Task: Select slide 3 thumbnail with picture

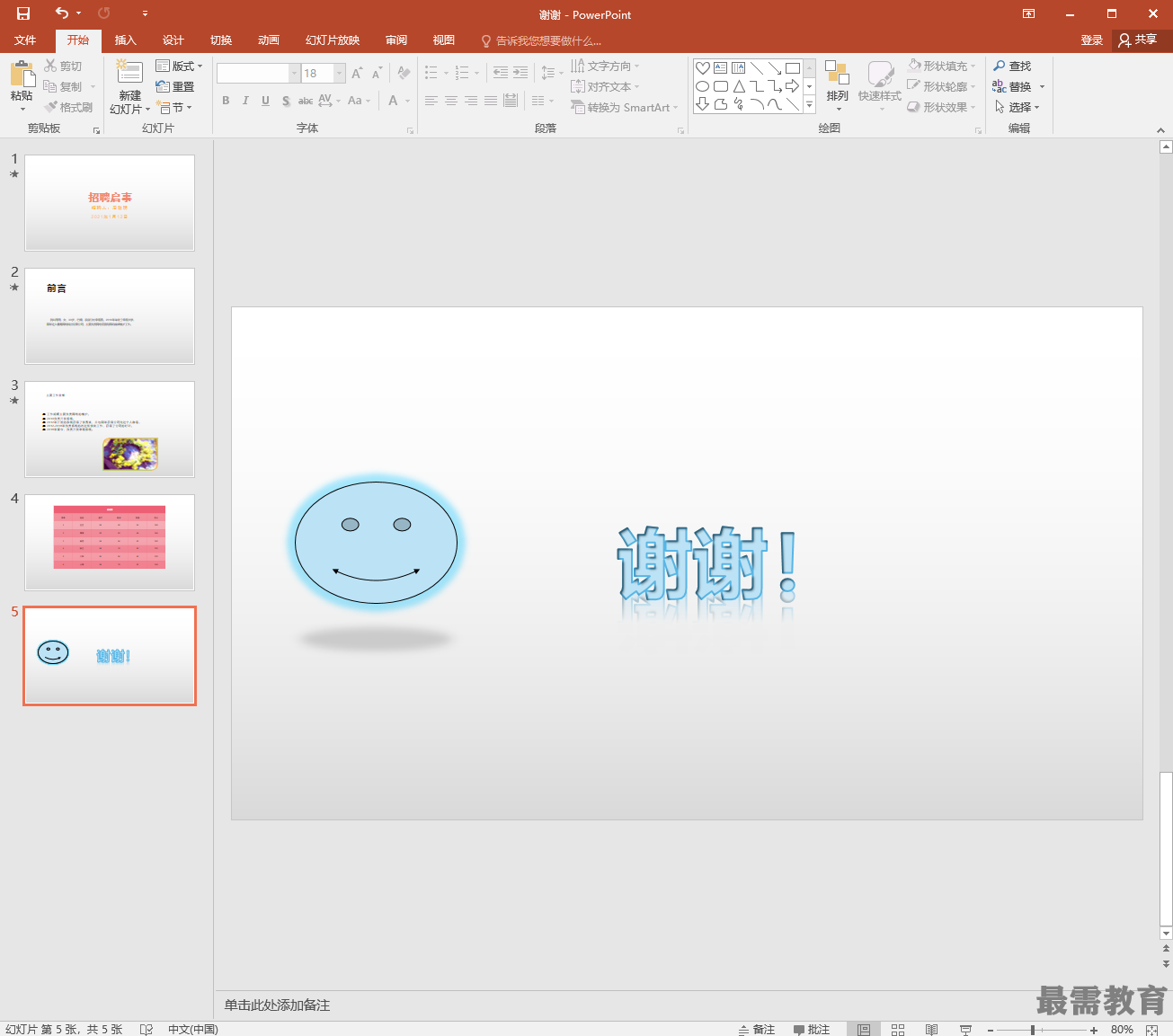Action: click(110, 429)
